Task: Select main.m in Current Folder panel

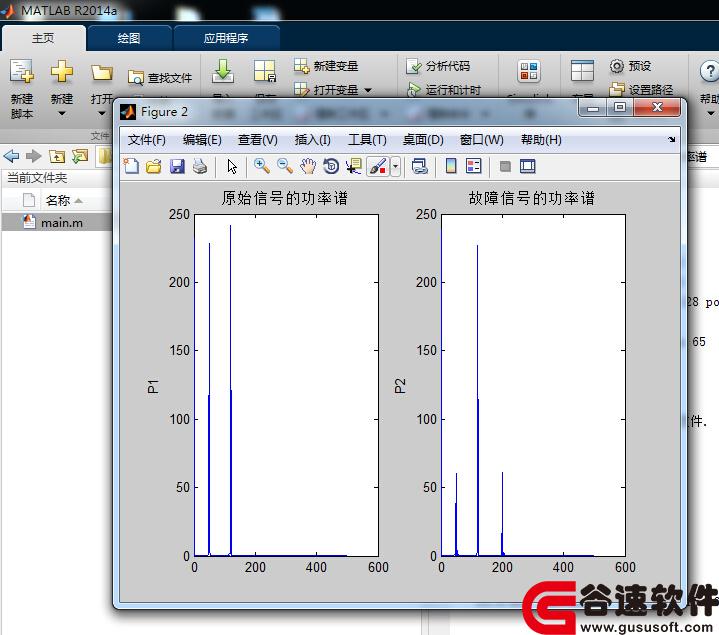Action: pos(57,223)
